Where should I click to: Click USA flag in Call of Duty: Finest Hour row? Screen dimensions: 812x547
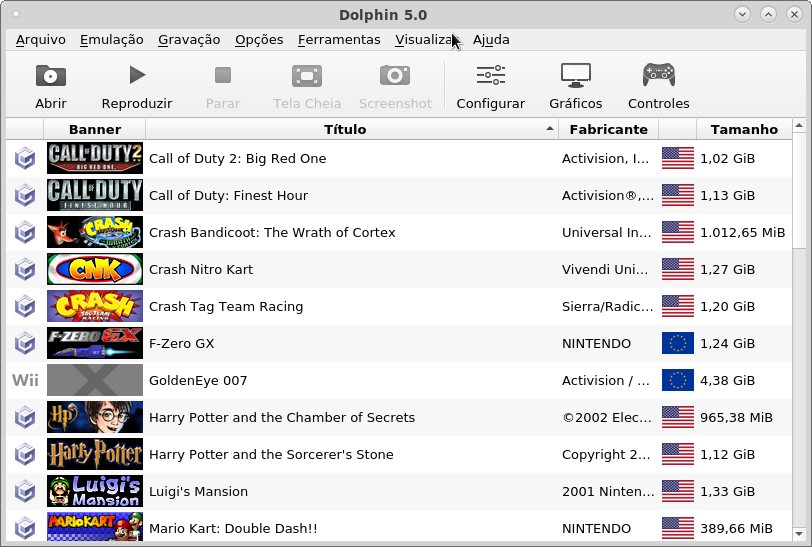tap(678, 195)
